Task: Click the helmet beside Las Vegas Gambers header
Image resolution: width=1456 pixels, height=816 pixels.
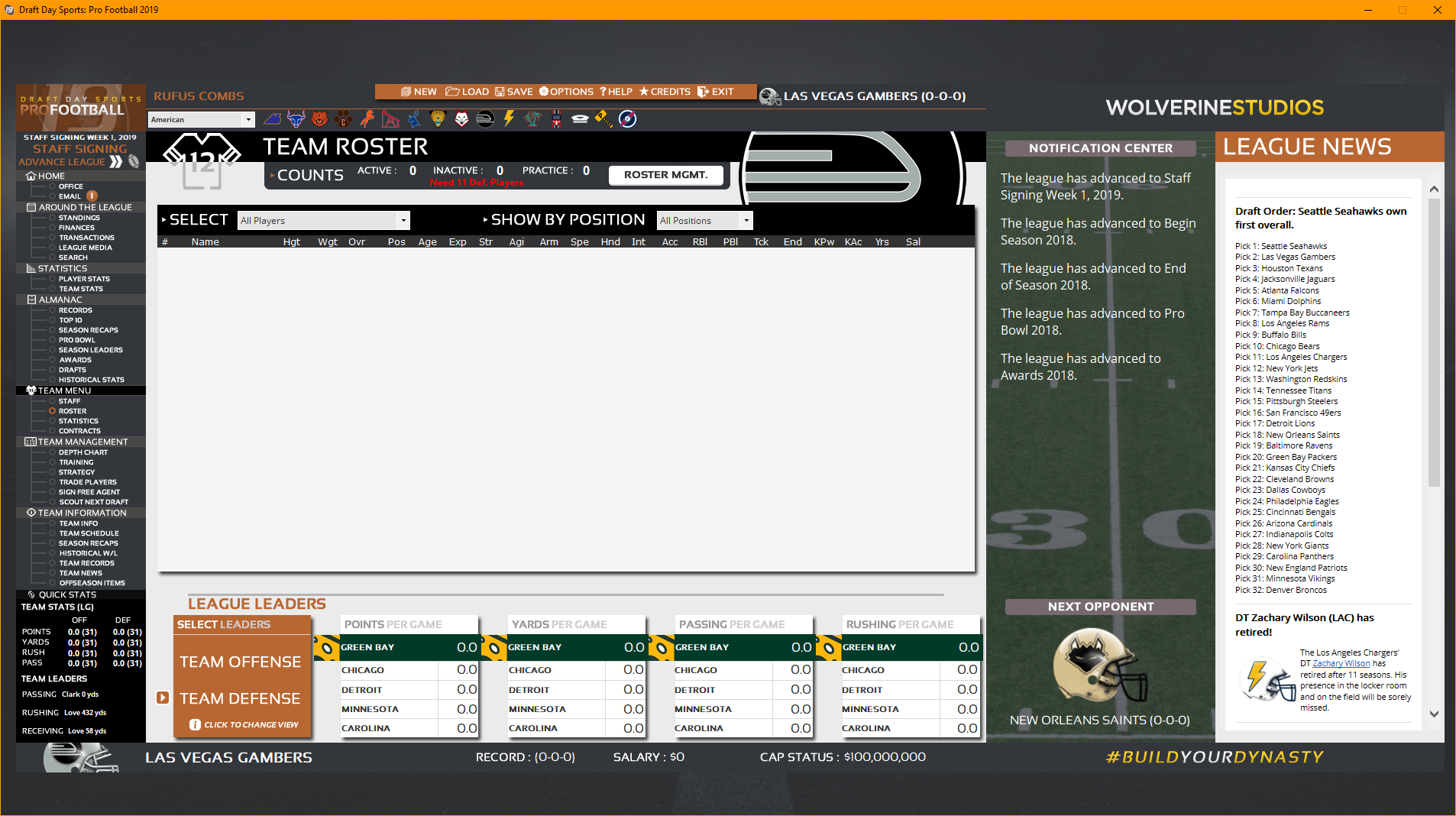Action: (769, 96)
